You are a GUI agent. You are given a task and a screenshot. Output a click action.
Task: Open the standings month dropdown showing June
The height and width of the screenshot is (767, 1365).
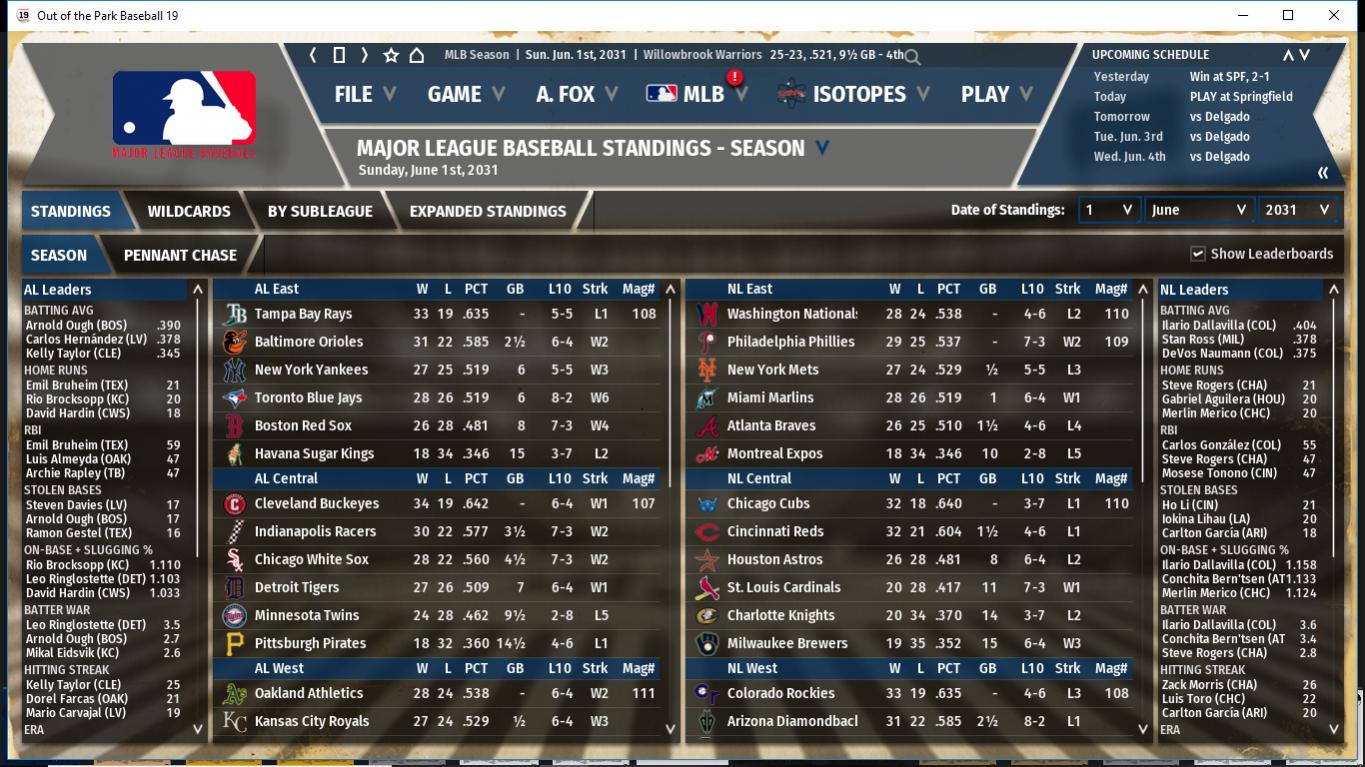pyautogui.click(x=1199, y=210)
